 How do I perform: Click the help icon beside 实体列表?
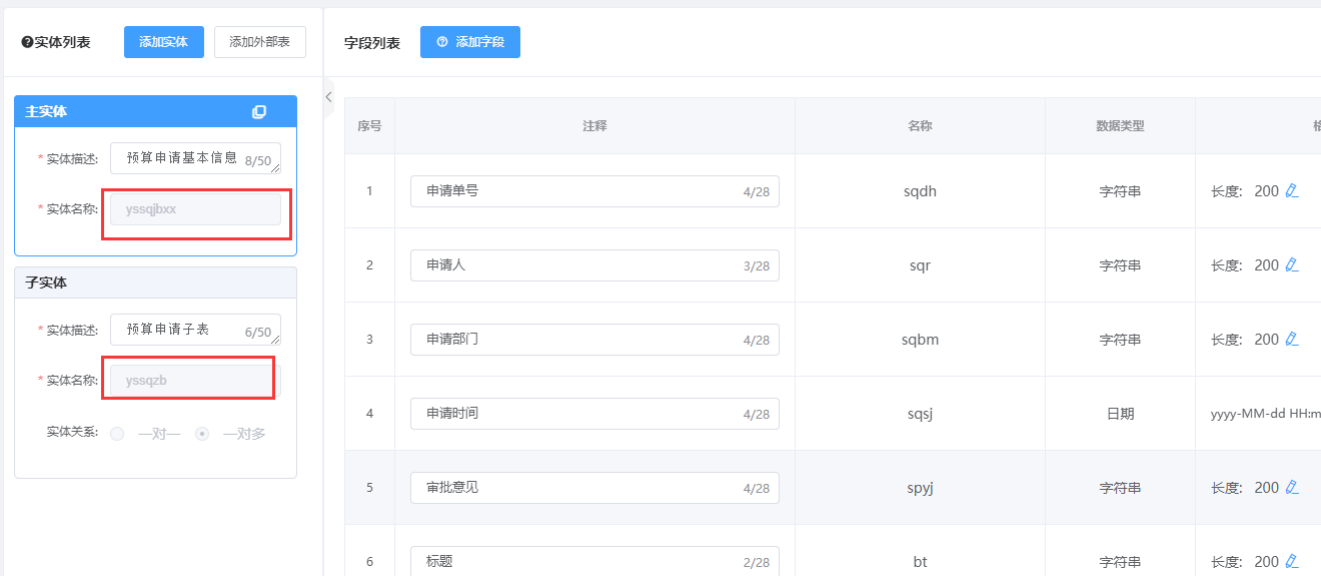(x=27, y=42)
